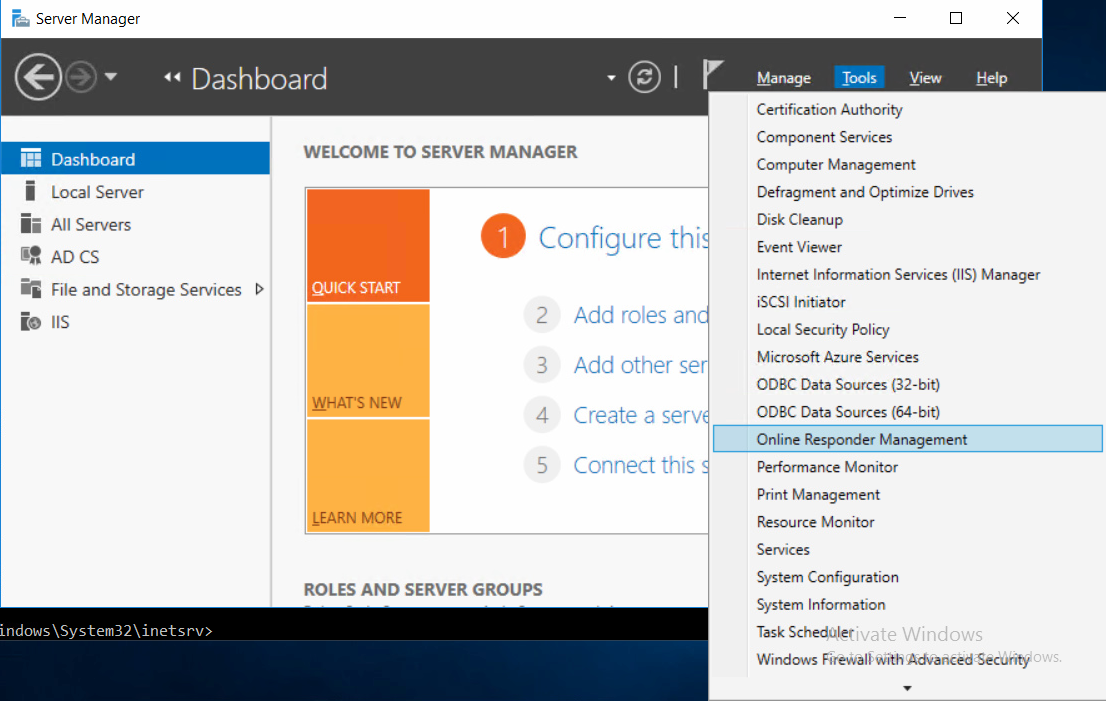Viewport: 1106px width, 701px height.
Task: Launch Task Scheduler
Action: 805,632
